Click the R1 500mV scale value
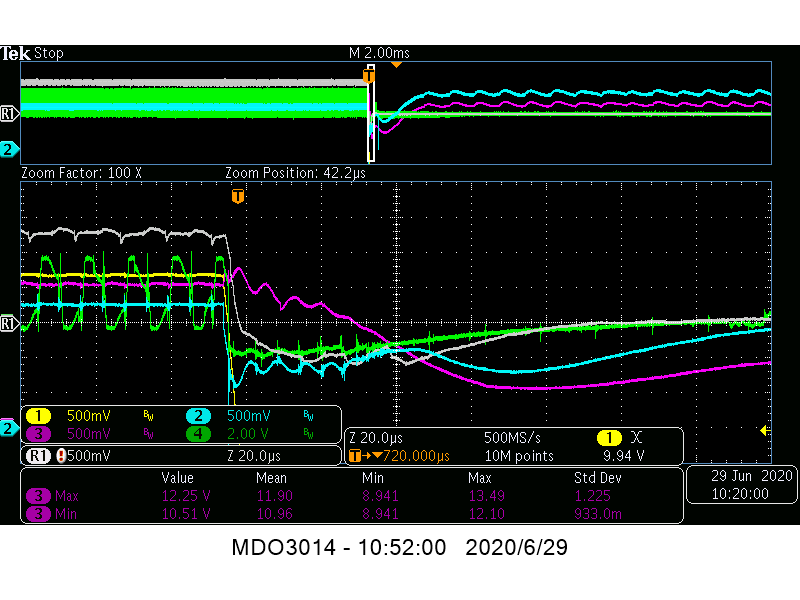 click(88, 456)
